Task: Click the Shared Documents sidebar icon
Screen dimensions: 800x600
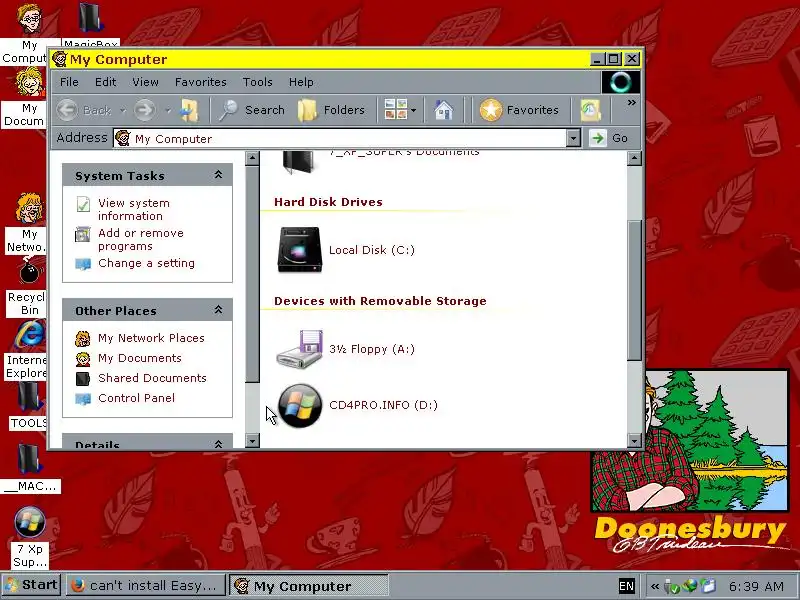Action: (x=83, y=379)
